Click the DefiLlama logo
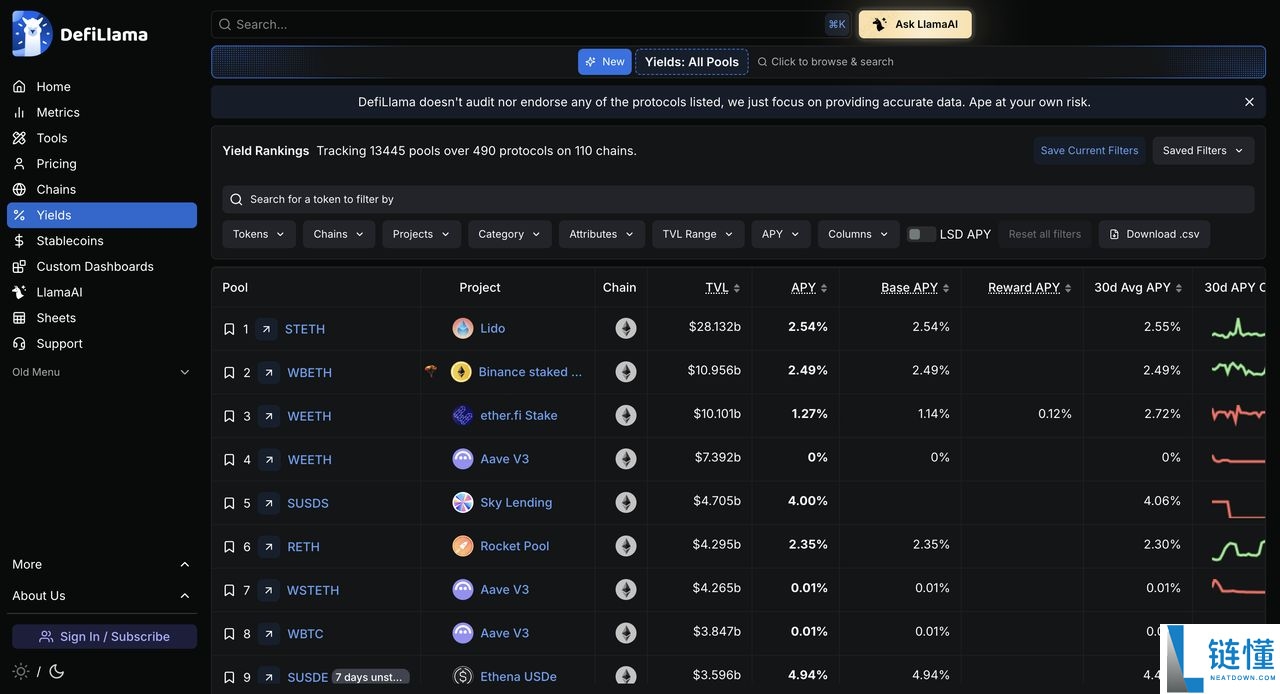This screenshot has width=1280, height=694. pyautogui.click(x=80, y=34)
